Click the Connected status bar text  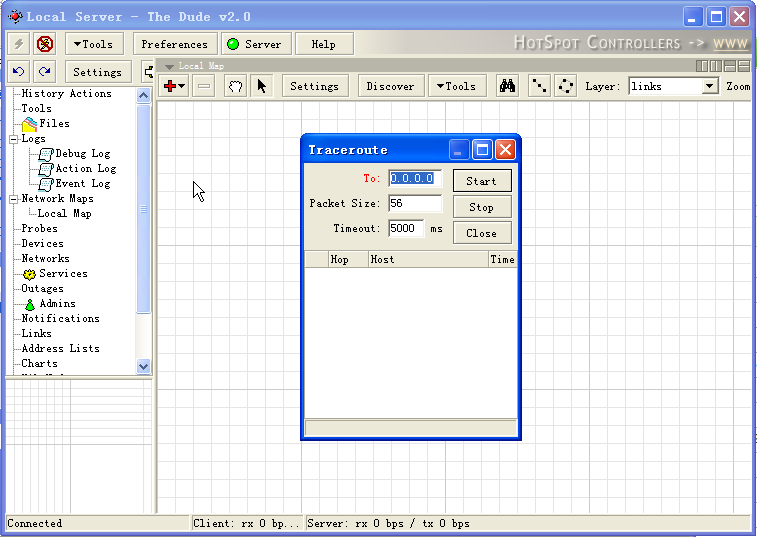point(35,523)
